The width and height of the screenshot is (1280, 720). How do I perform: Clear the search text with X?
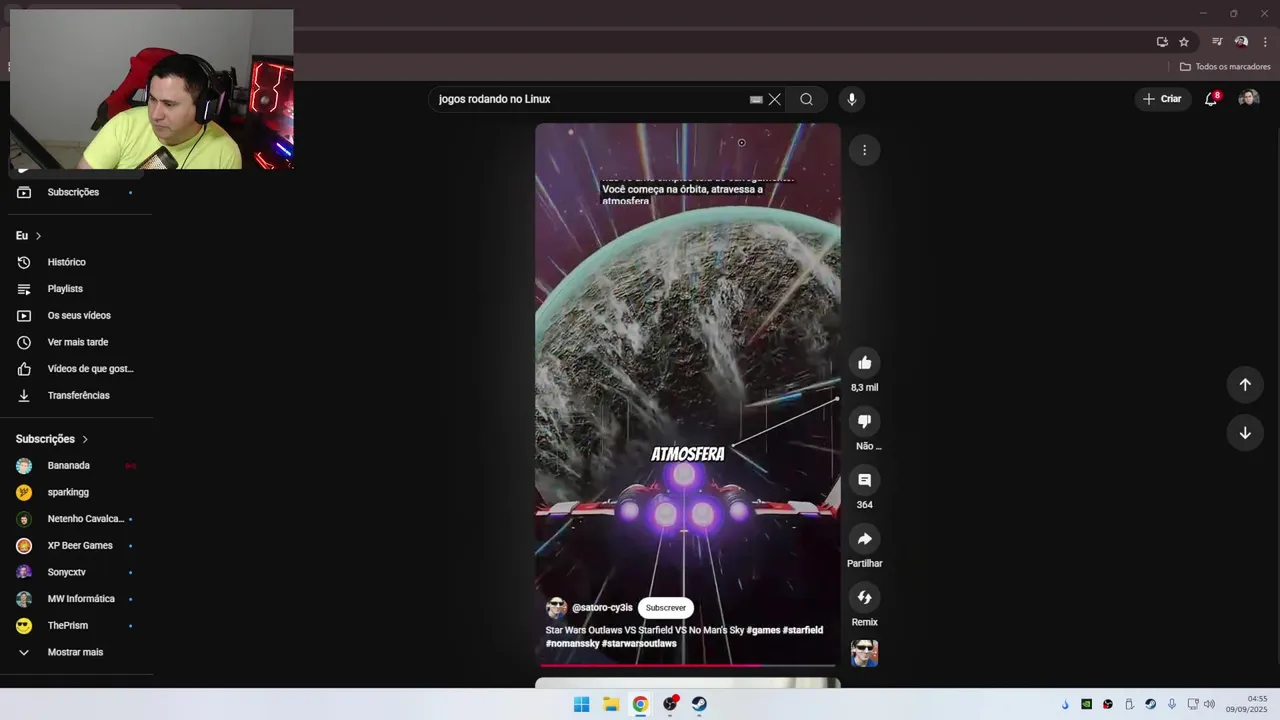click(x=774, y=99)
